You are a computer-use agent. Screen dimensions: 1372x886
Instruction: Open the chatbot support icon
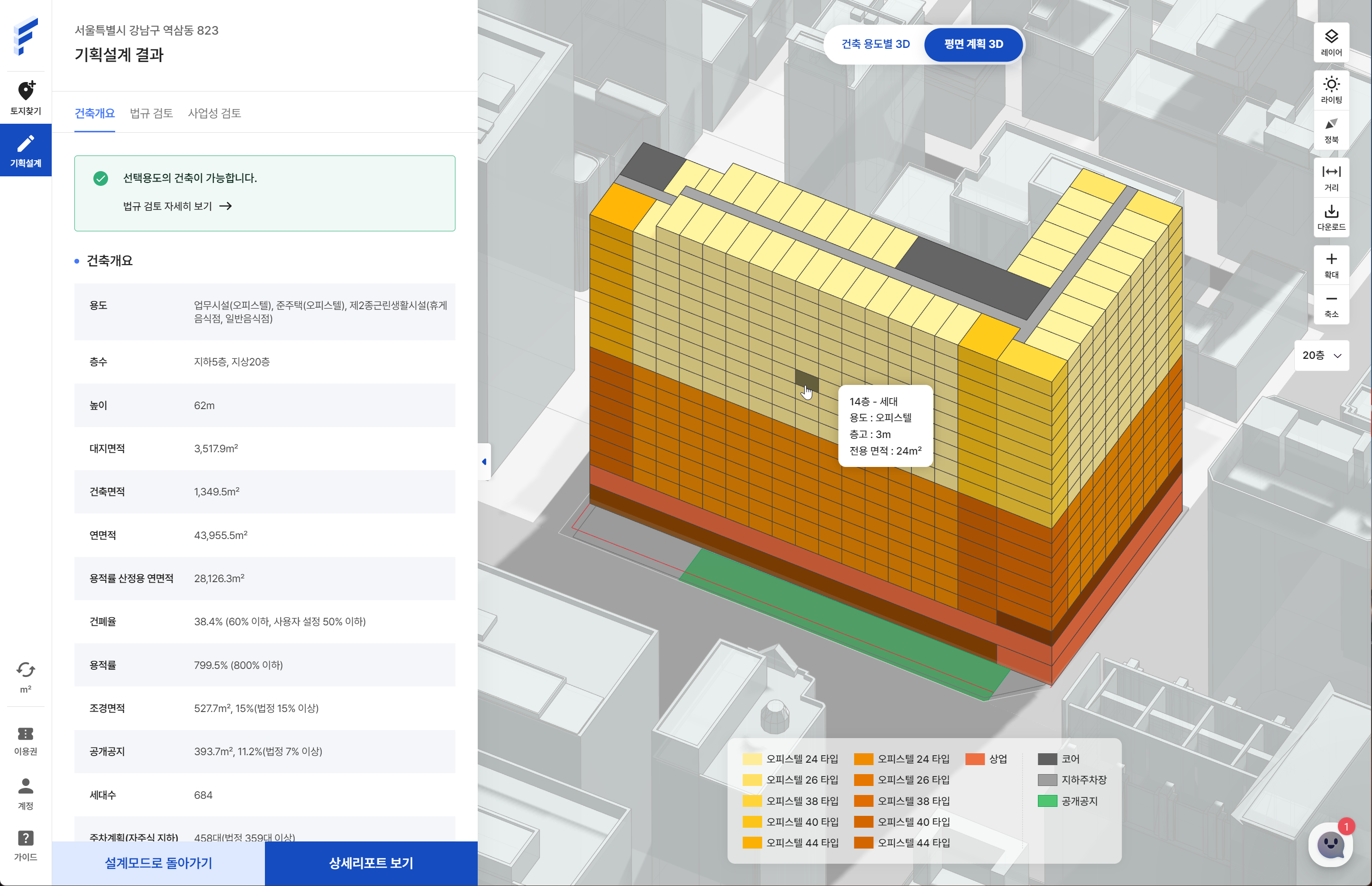pos(1330,844)
